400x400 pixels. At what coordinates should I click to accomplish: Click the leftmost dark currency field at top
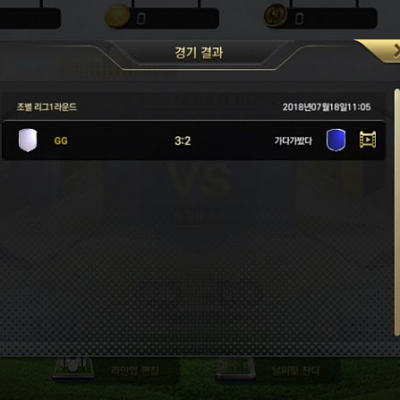[30, 18]
